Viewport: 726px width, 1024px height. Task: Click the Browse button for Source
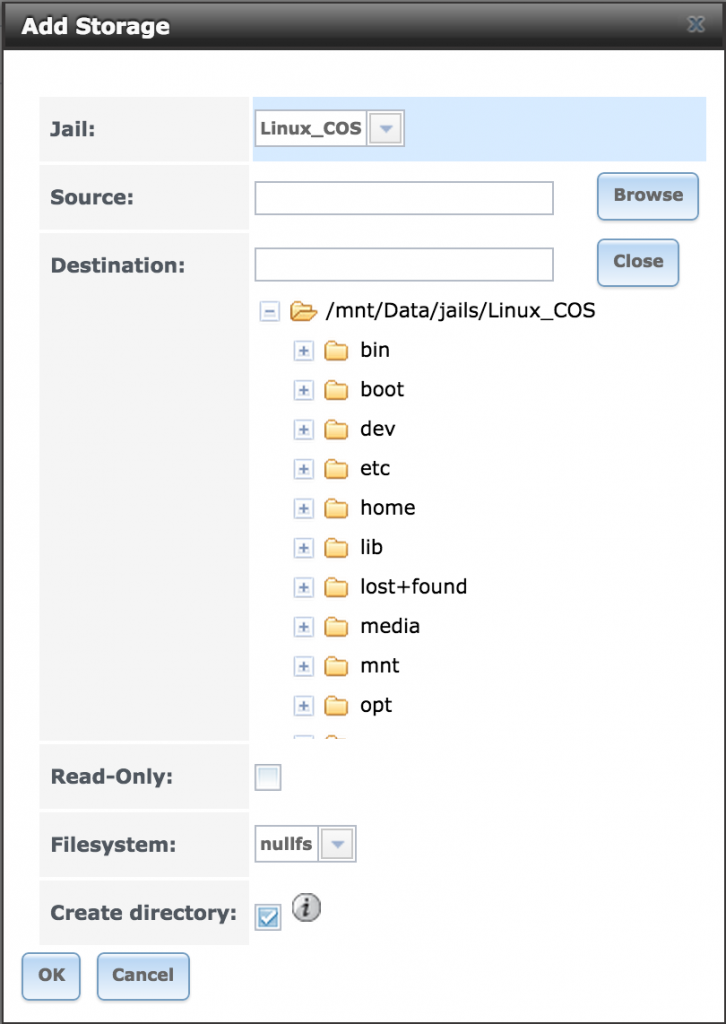click(x=648, y=196)
